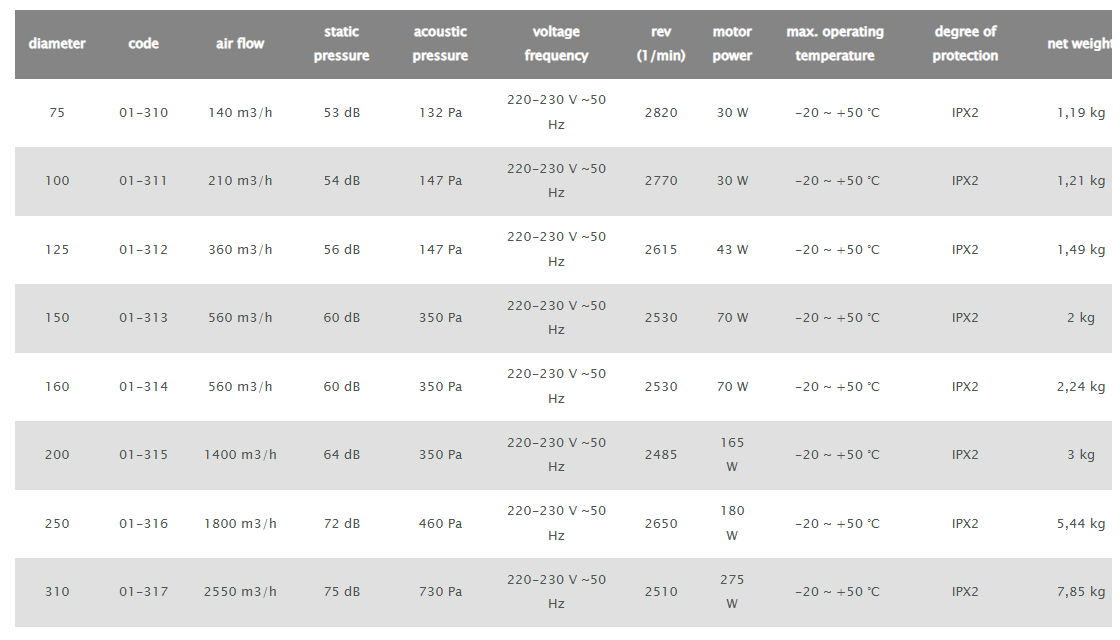Viewport: 1120px width, 640px height.
Task: Select the code 01-317 cell
Action: click(144, 592)
